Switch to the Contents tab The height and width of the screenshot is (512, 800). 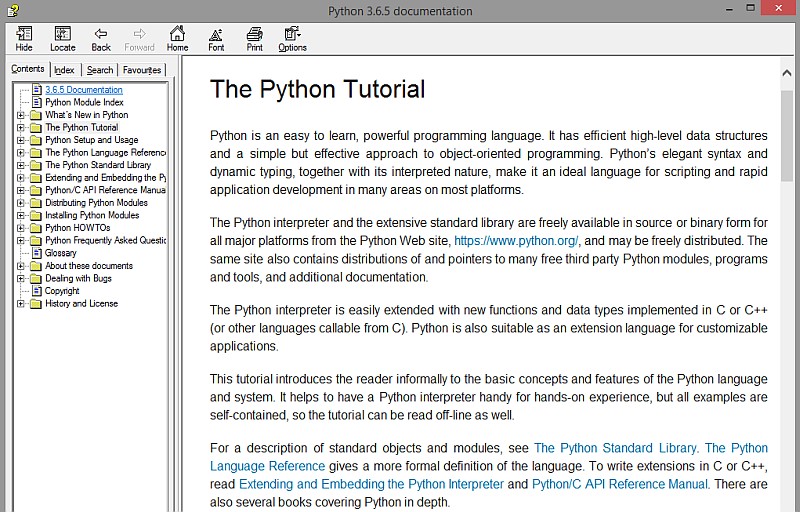pyautogui.click(x=28, y=69)
